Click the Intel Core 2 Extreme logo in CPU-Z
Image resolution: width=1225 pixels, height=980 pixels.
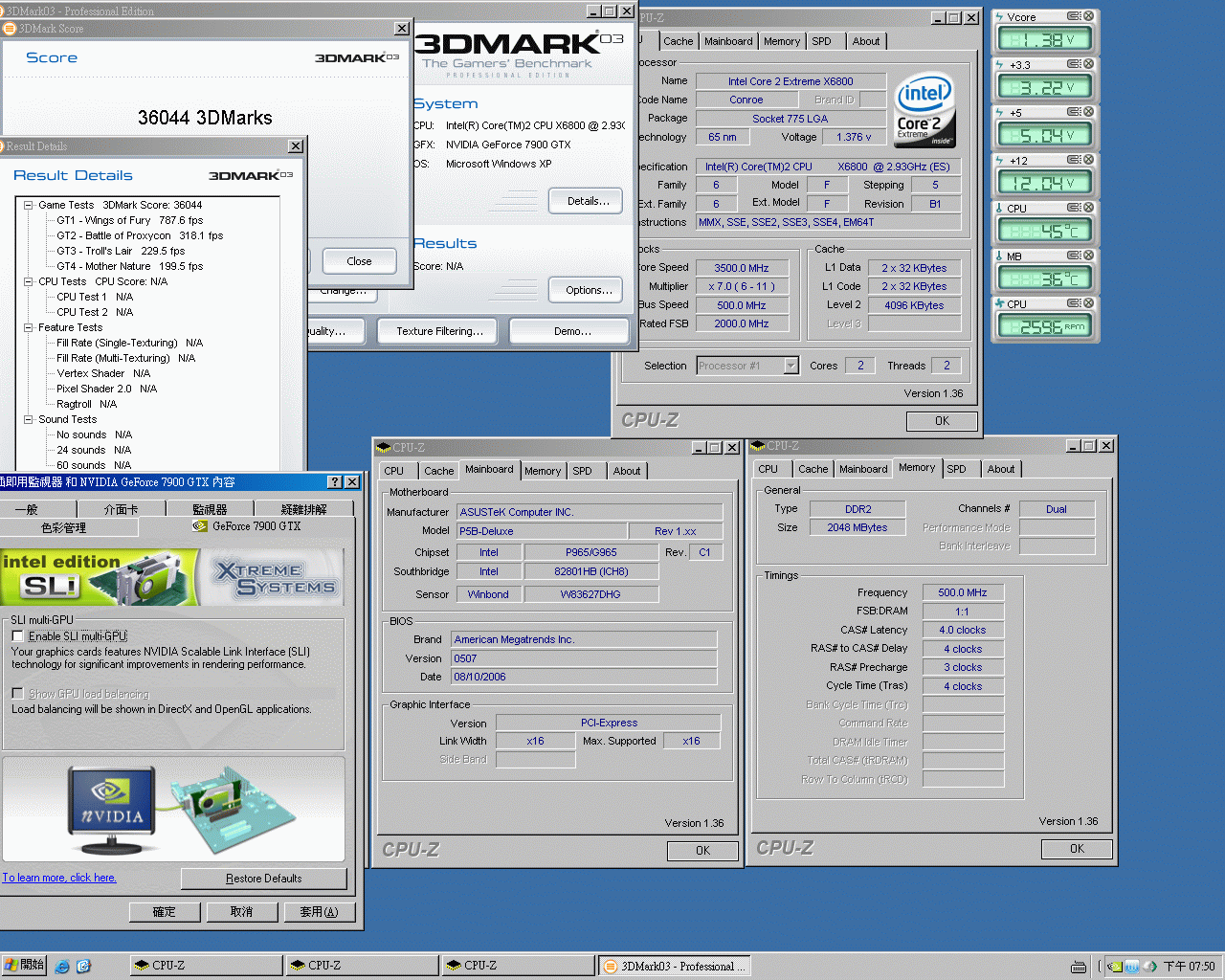pos(924,110)
